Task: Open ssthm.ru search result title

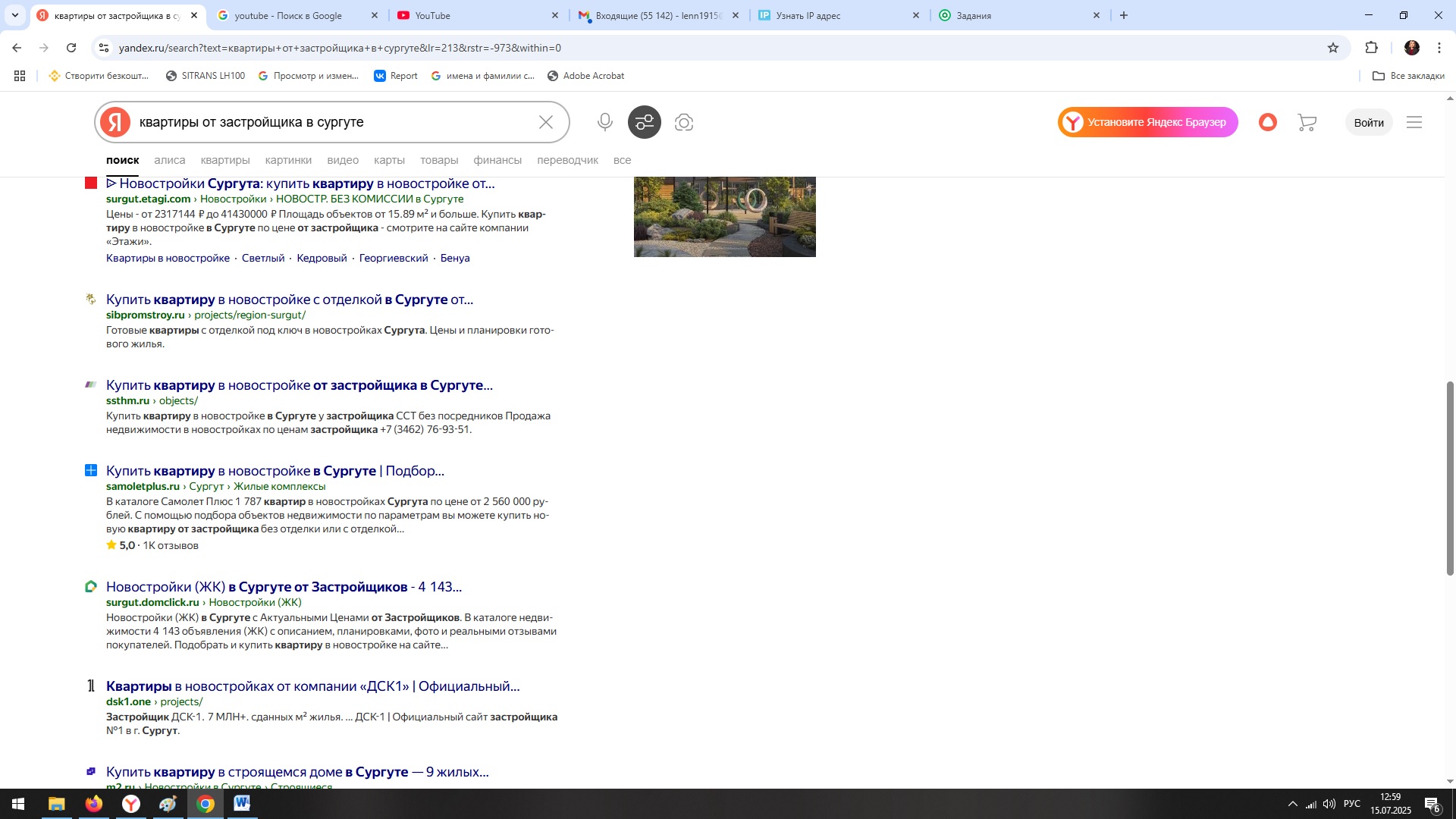Action: pos(300,385)
